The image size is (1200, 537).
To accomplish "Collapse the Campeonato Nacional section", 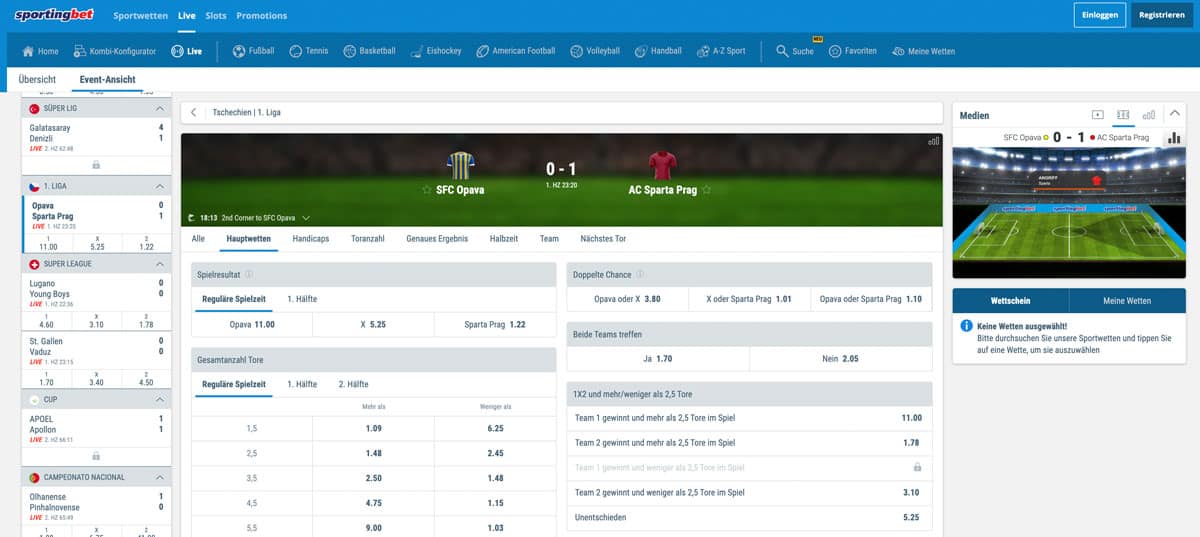I will (160, 478).
